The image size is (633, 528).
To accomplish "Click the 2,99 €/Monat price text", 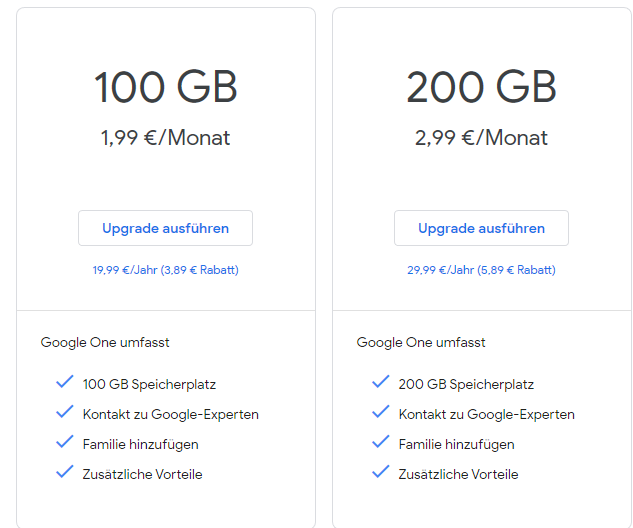I will pos(481,138).
